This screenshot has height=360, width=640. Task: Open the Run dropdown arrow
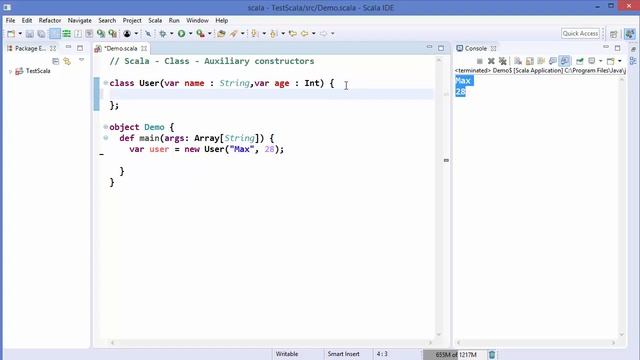[190, 34]
